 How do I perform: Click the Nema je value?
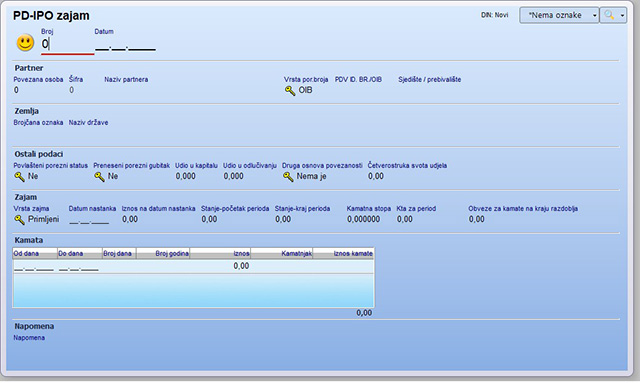(311, 176)
